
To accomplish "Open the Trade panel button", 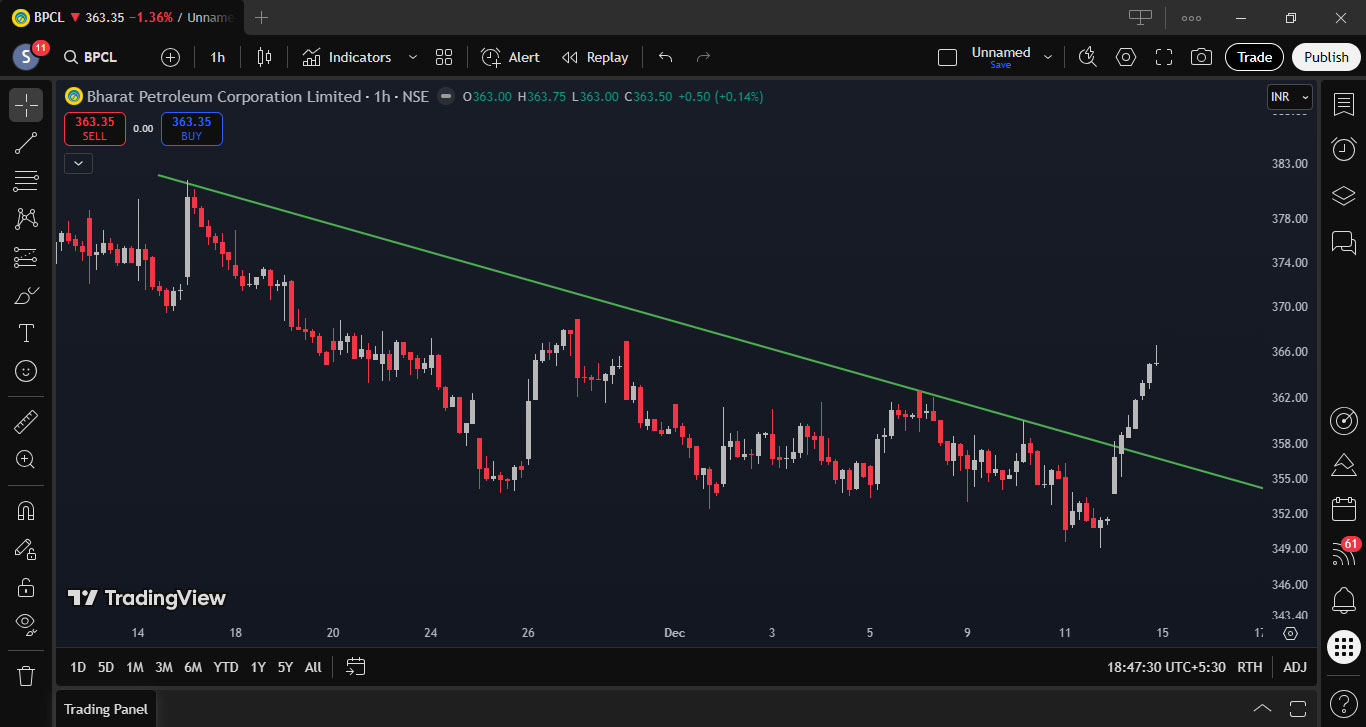I will [x=1254, y=57].
